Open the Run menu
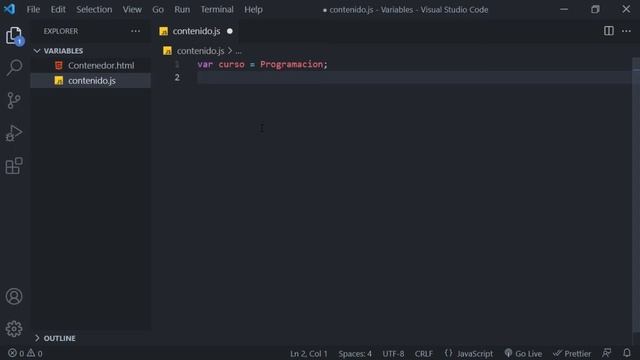The height and width of the screenshot is (360, 640). pyautogui.click(x=182, y=9)
